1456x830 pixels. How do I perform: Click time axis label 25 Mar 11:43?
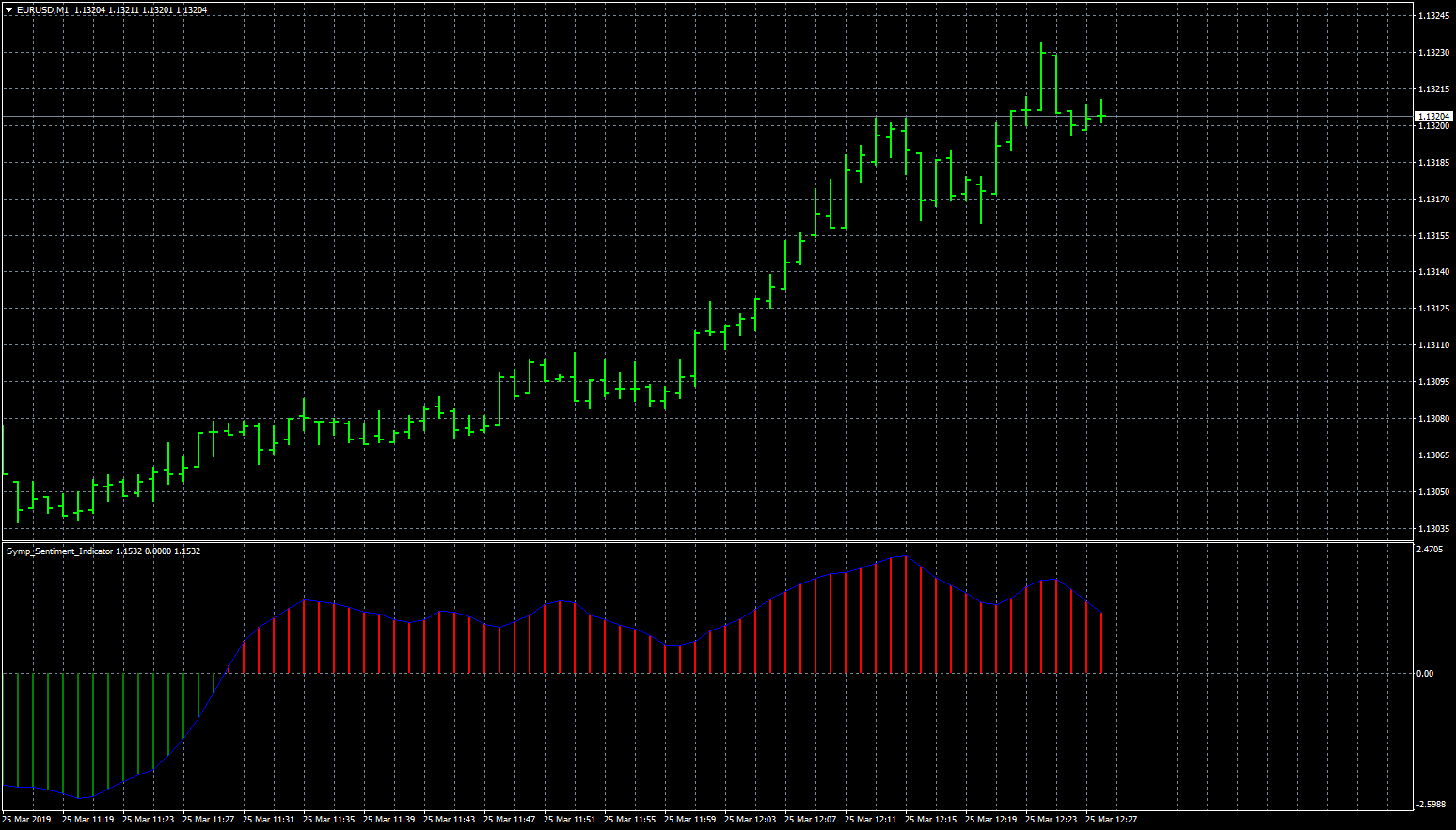click(x=450, y=820)
